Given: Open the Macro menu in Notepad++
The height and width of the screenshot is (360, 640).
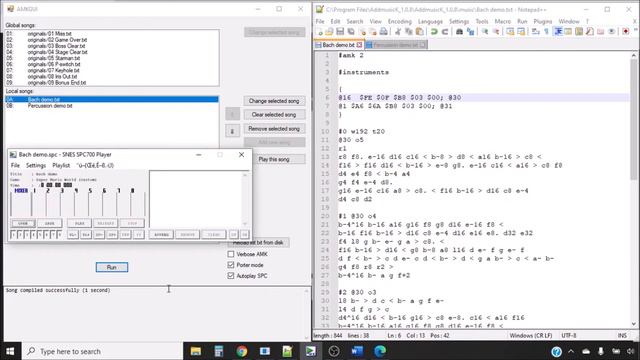Looking at the screenshot, I should (502, 21).
